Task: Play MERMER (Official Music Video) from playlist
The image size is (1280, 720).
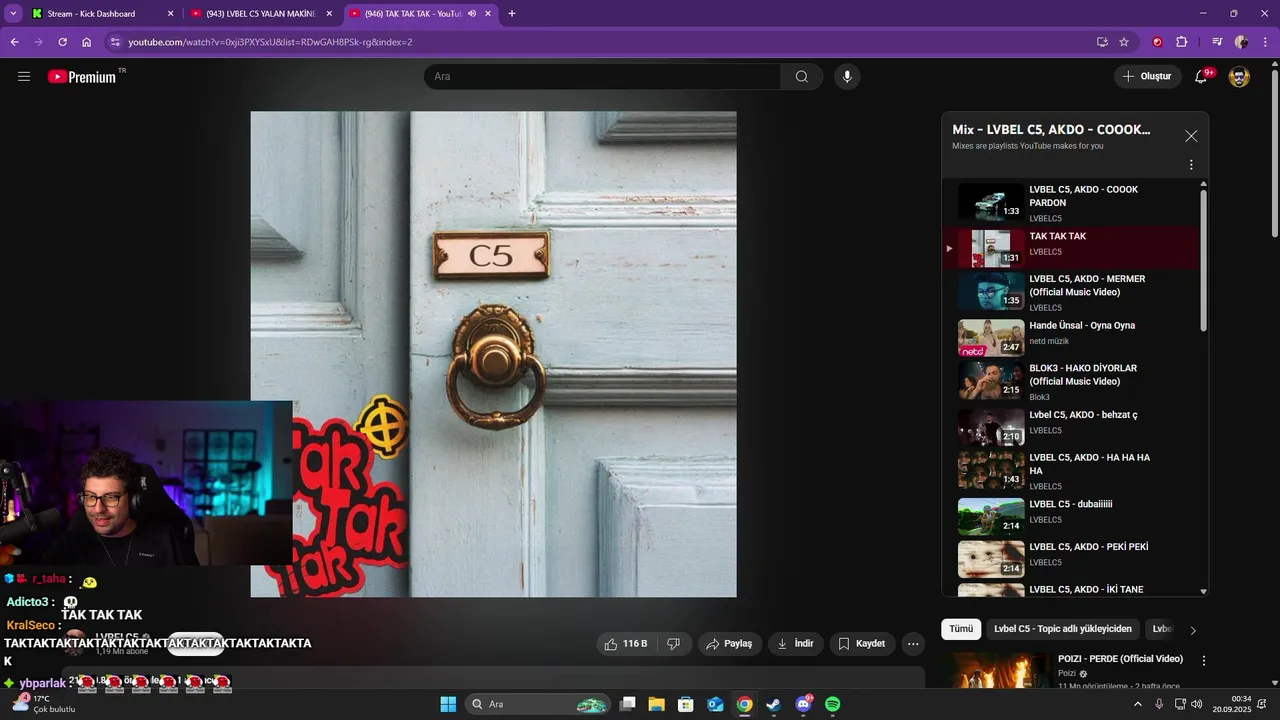Action: pos(1074,292)
